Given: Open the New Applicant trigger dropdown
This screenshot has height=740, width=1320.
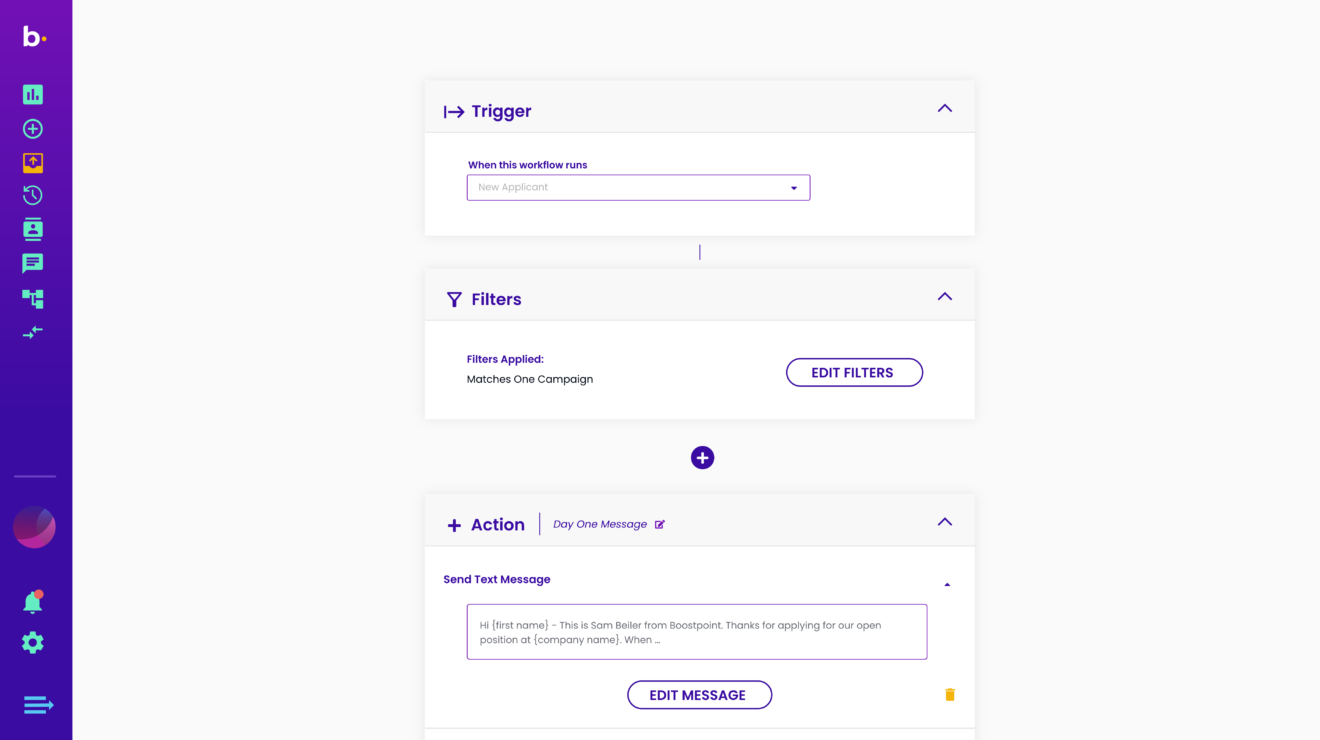Looking at the screenshot, I should click(x=793, y=187).
